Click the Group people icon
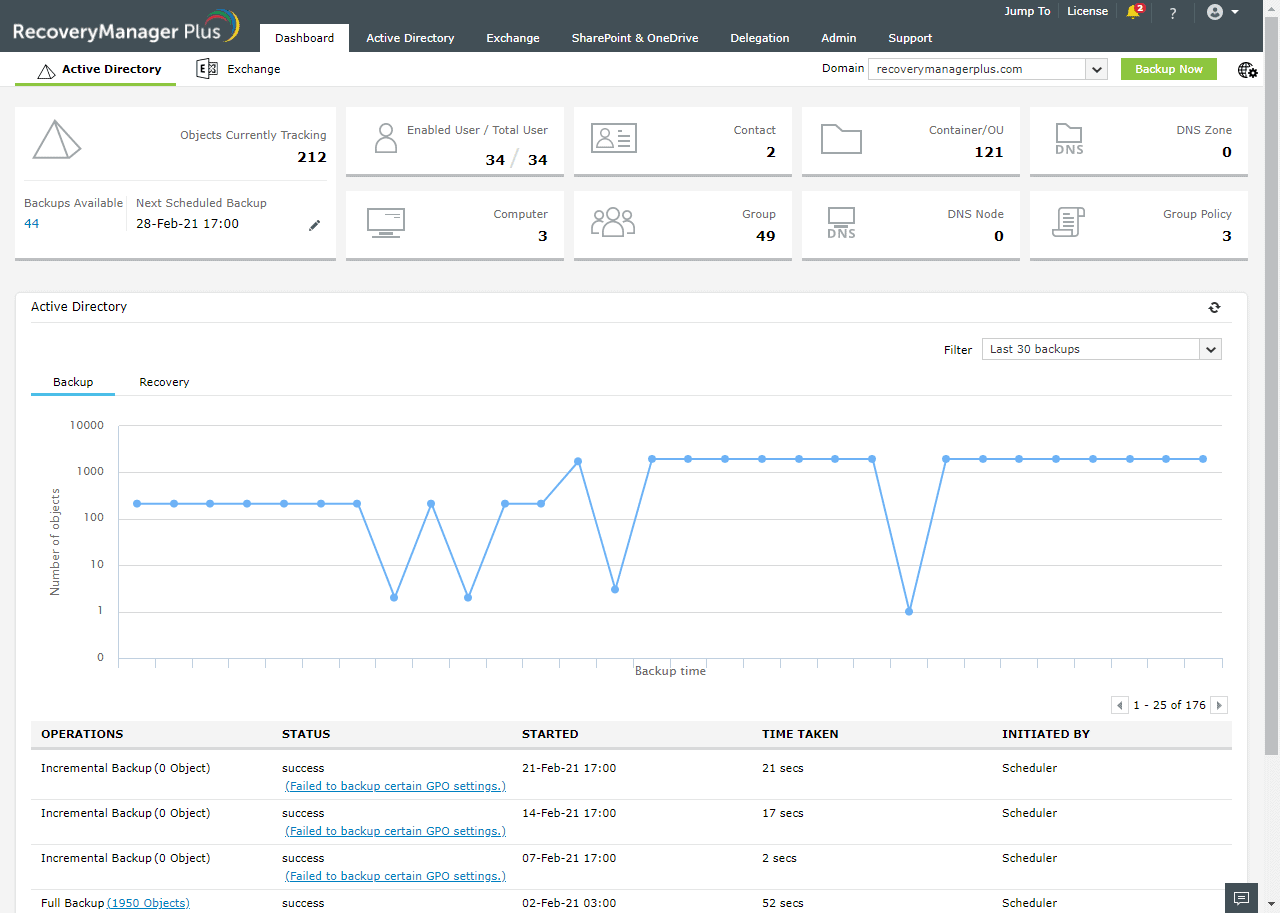 (x=613, y=222)
